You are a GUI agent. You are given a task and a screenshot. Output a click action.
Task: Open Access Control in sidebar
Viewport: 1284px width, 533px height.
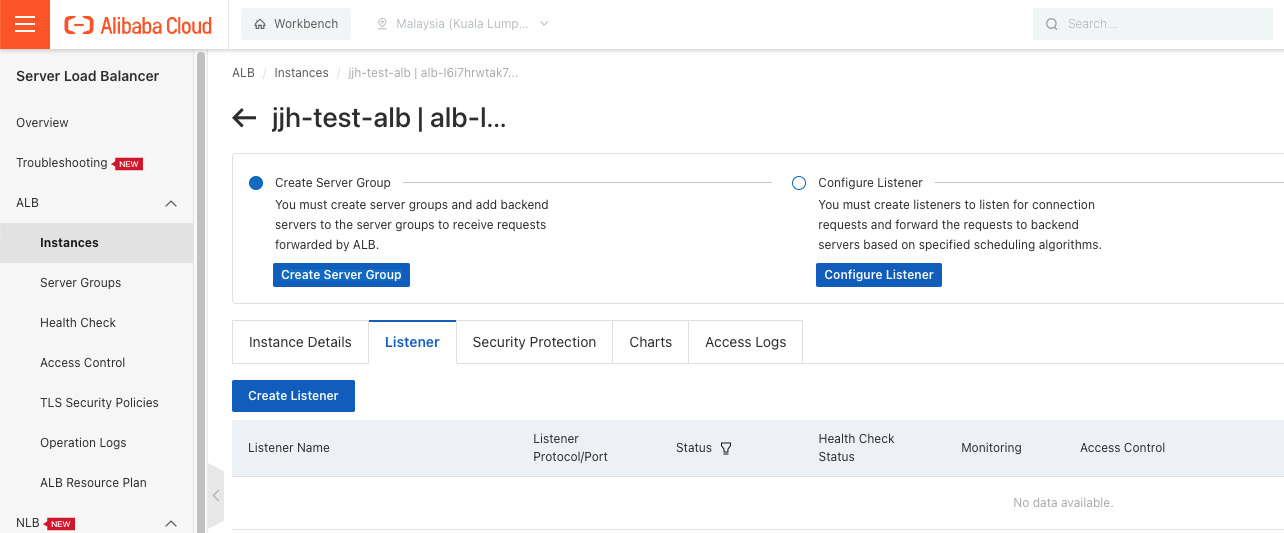tap(83, 363)
